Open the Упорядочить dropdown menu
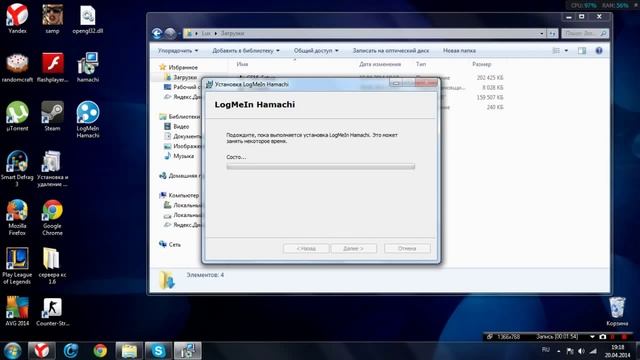640x360 pixels. coord(178,51)
